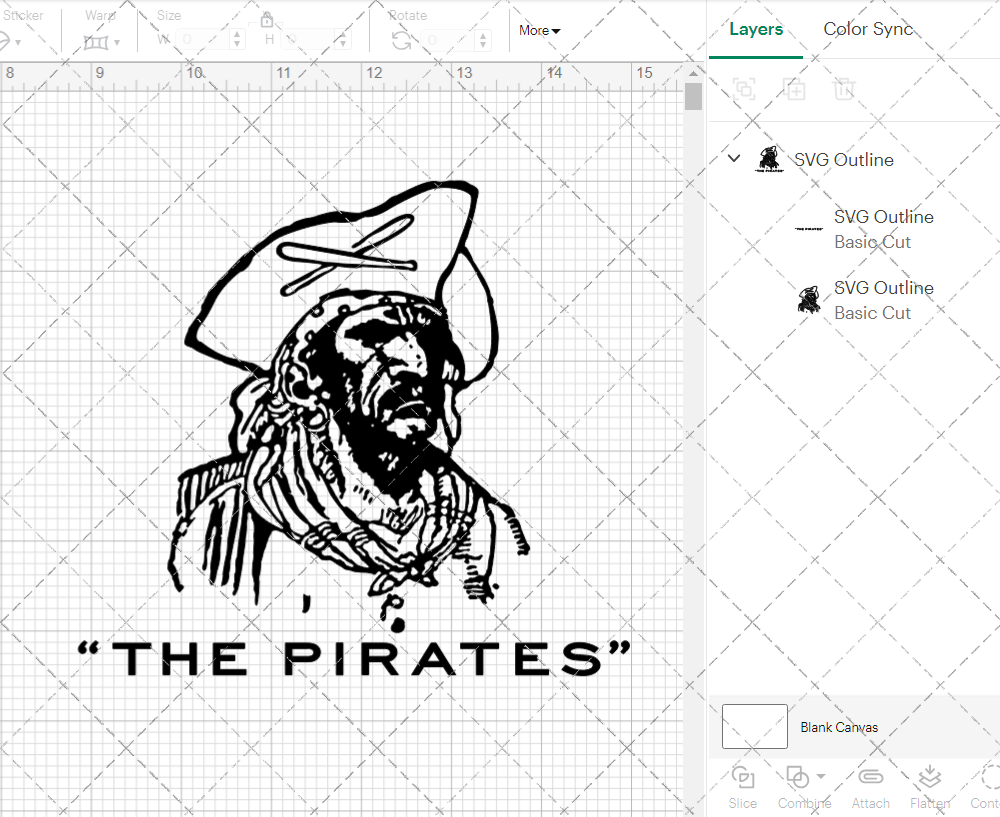Select the SVG Outline group thumbnail
Screen dimensions: 1000x817
(x=769, y=159)
